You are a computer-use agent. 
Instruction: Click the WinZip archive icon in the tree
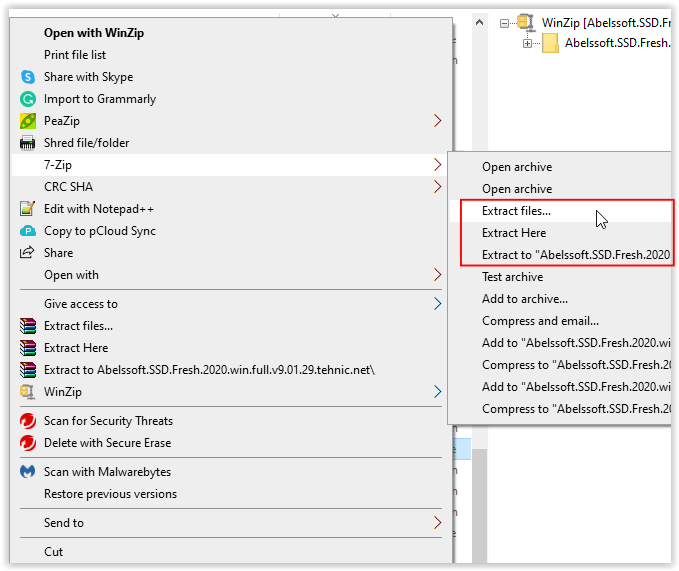tap(525, 22)
